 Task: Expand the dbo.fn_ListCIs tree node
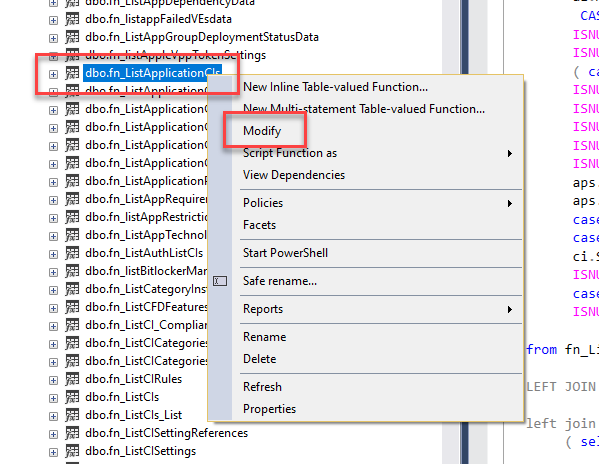pos(53,398)
